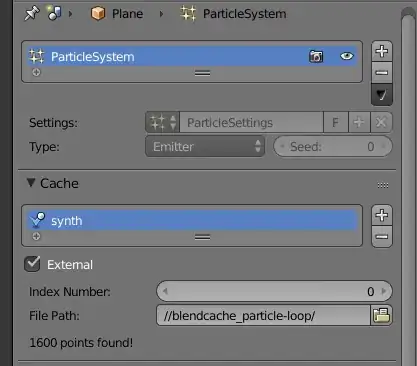Viewport: 417px width, 366px height.
Task: Increase Seed with right arrow
Action: click(x=383, y=146)
